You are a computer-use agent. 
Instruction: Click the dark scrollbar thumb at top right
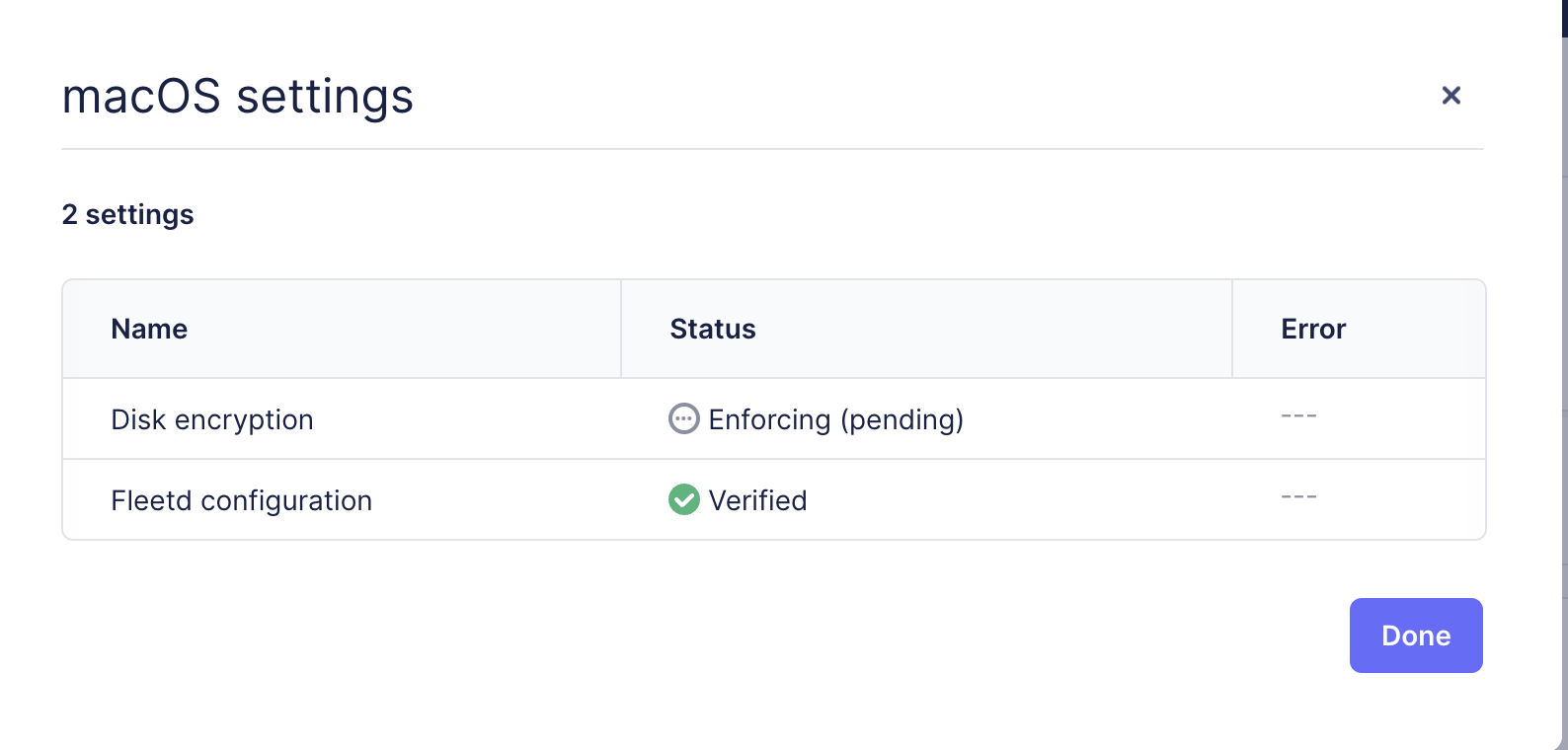(x=1564, y=18)
